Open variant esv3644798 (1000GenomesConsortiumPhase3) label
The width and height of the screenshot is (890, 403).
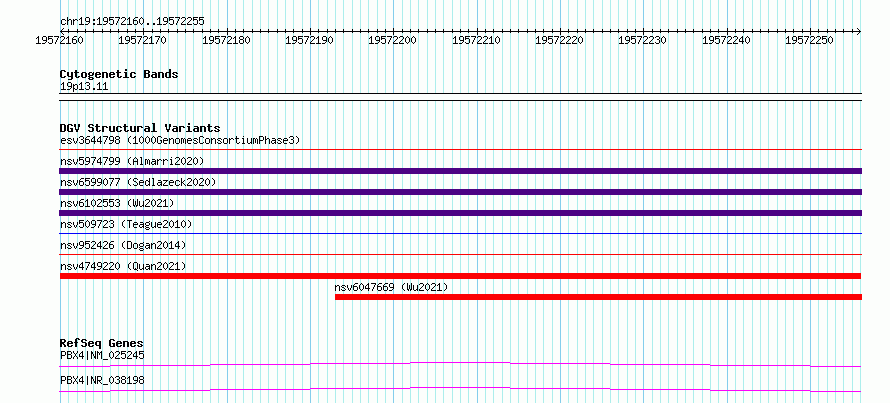(180, 140)
